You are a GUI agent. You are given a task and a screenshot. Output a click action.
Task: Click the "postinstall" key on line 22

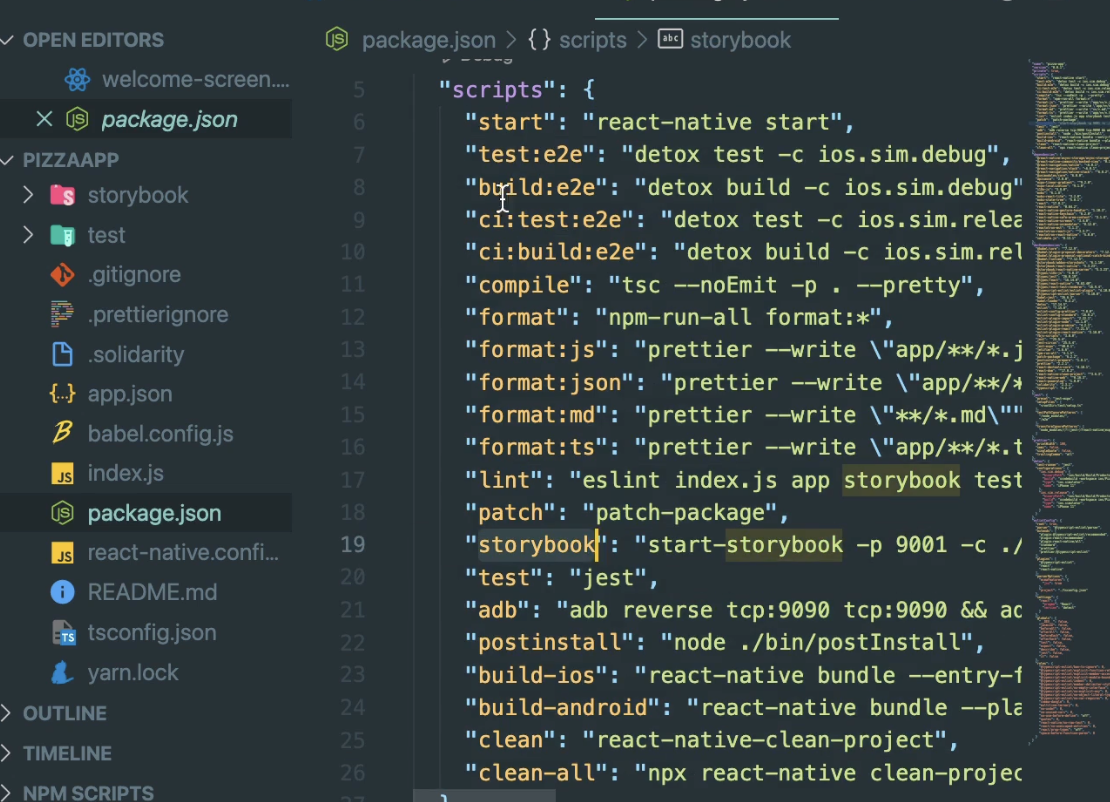tap(549, 643)
